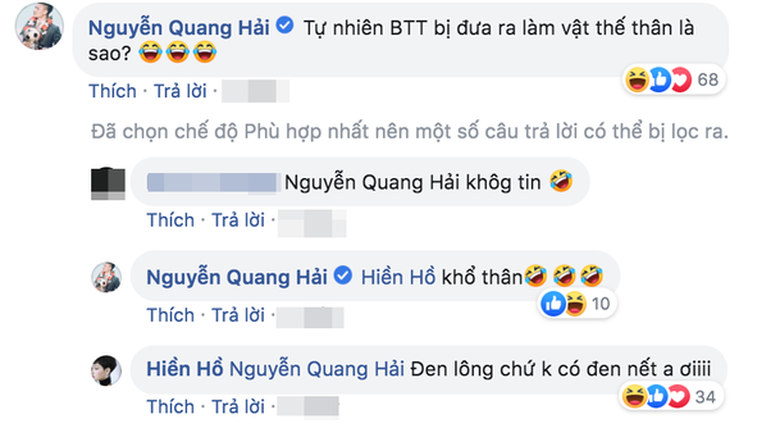Open reactions showing 10 on 'khổ thân' reply

[578, 304]
